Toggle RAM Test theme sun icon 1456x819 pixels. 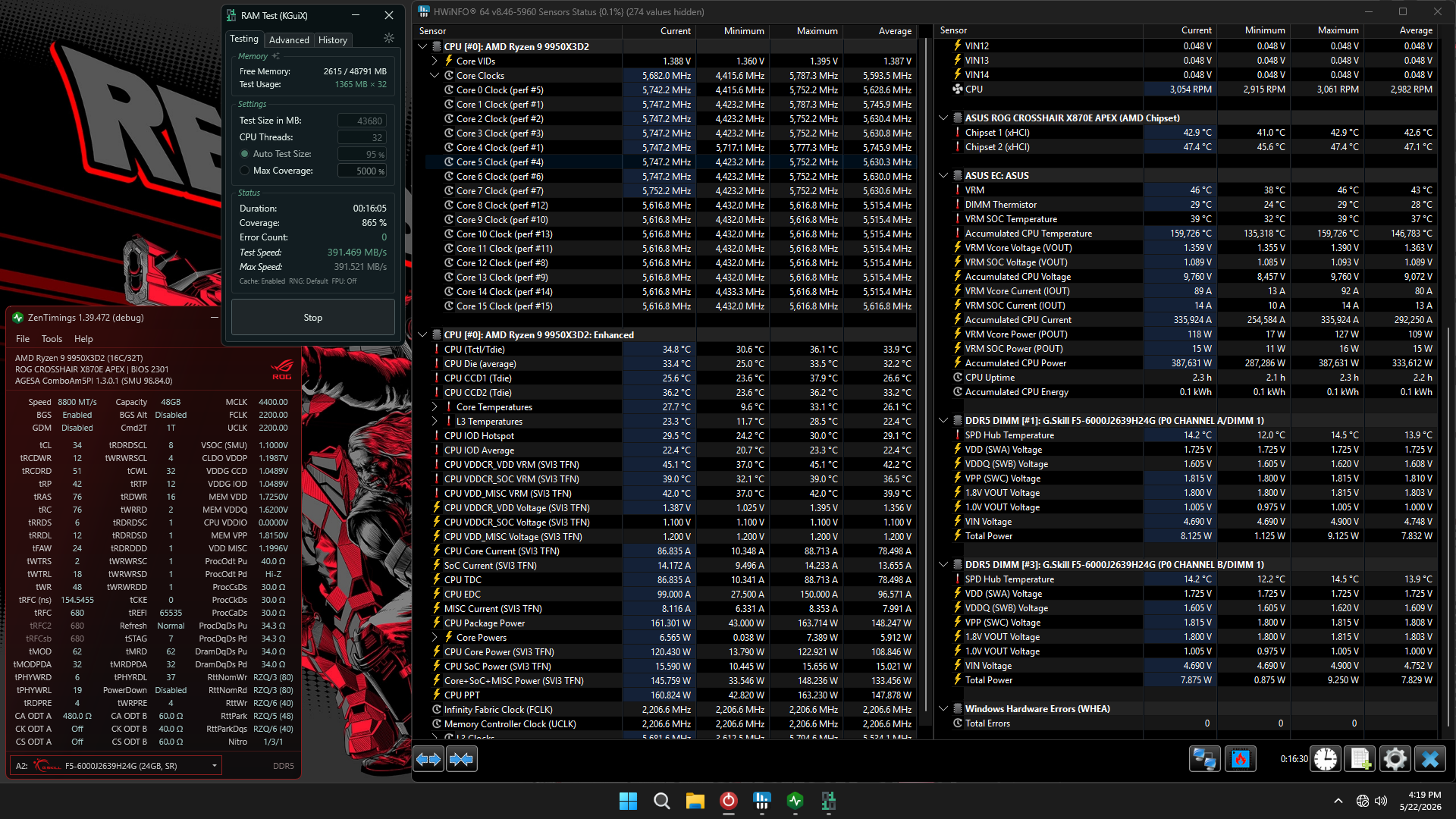(x=389, y=39)
